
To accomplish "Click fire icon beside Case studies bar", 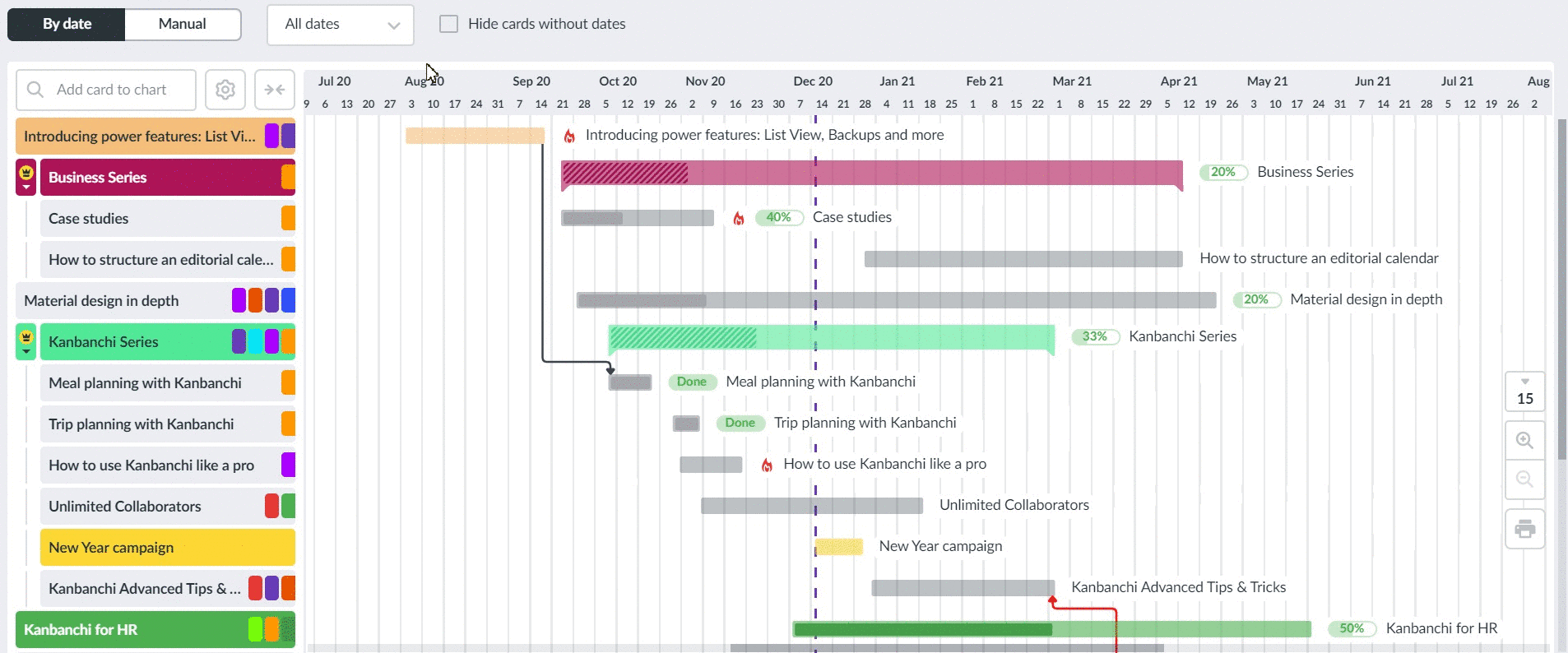I will coord(739,218).
